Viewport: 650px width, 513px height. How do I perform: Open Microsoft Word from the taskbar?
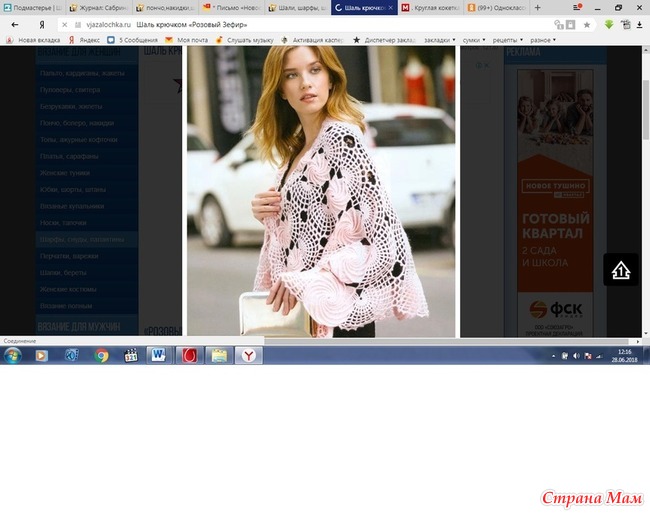pyautogui.click(x=158, y=355)
